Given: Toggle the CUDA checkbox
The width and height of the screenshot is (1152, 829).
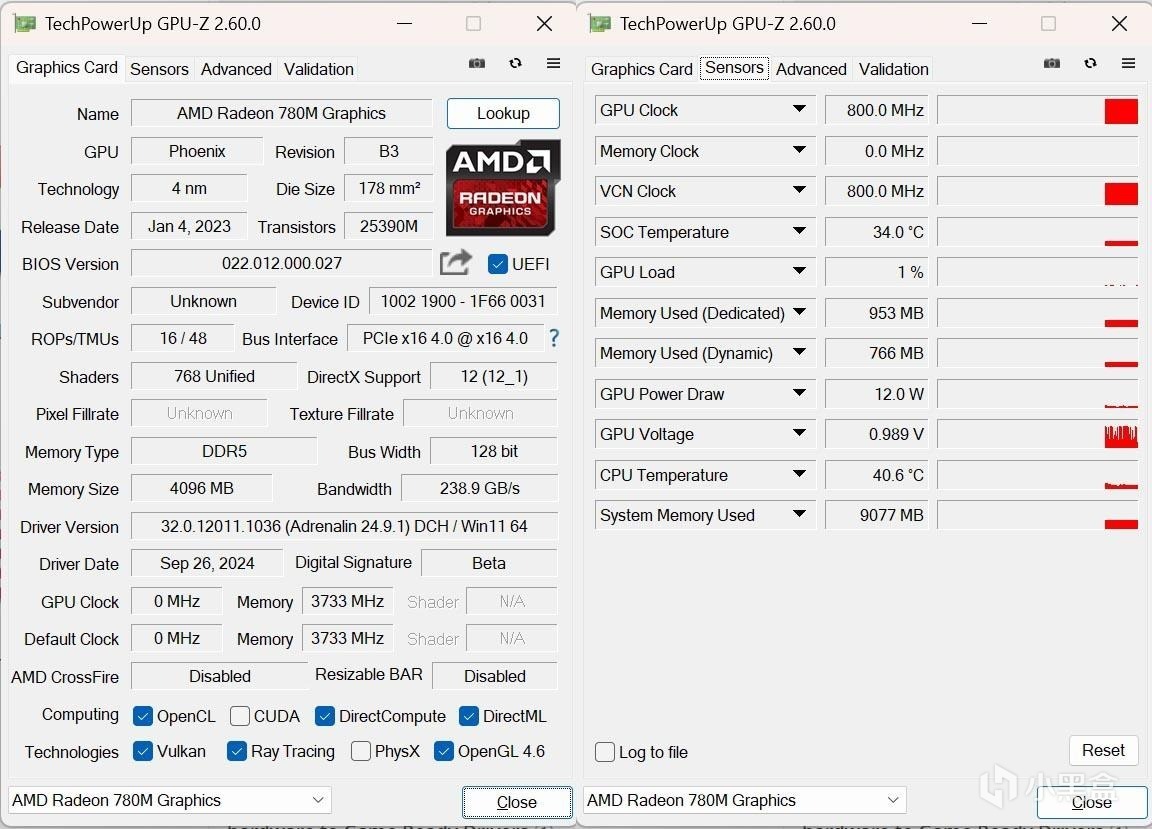Looking at the screenshot, I should click(240, 716).
